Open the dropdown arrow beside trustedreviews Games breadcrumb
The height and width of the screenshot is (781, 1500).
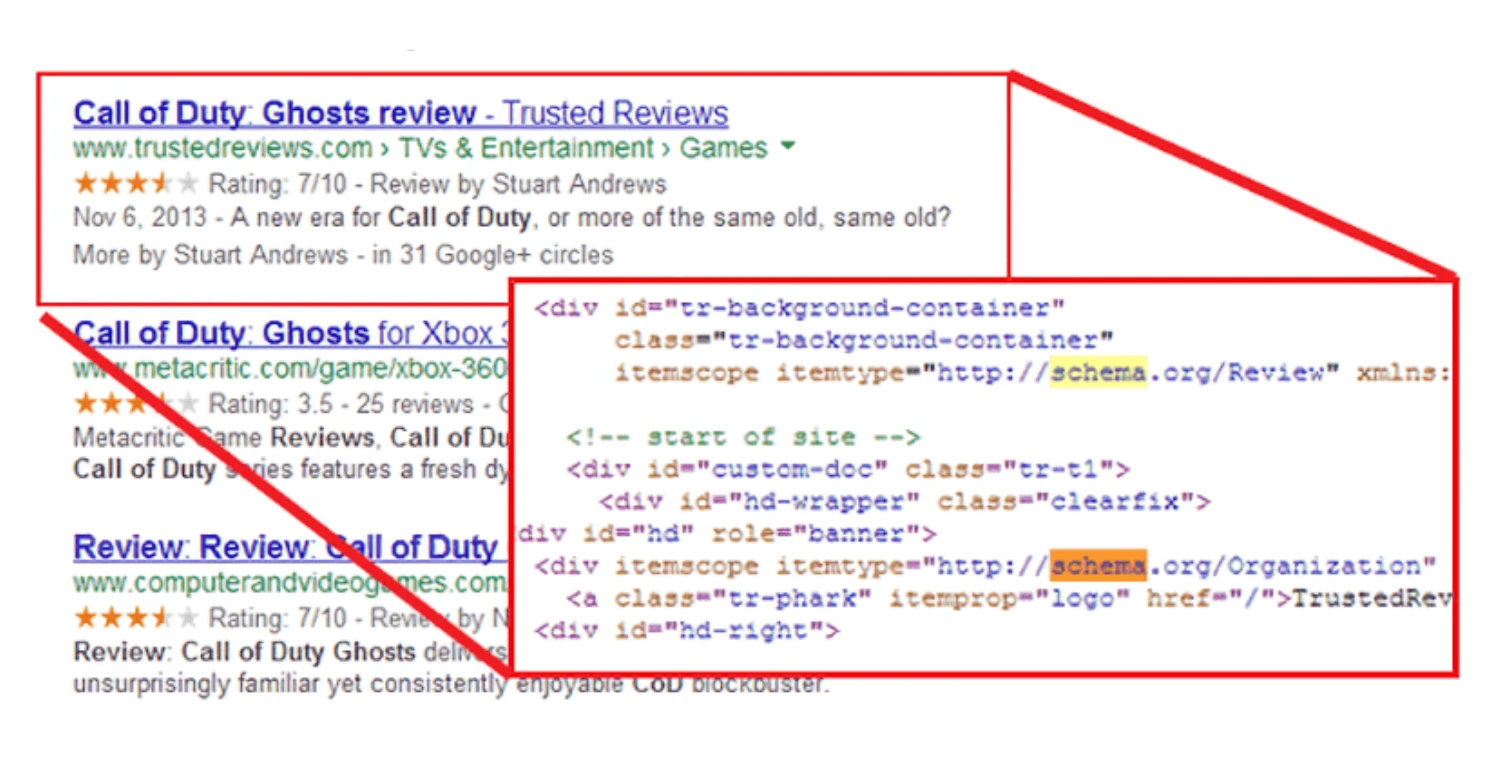[x=788, y=147]
